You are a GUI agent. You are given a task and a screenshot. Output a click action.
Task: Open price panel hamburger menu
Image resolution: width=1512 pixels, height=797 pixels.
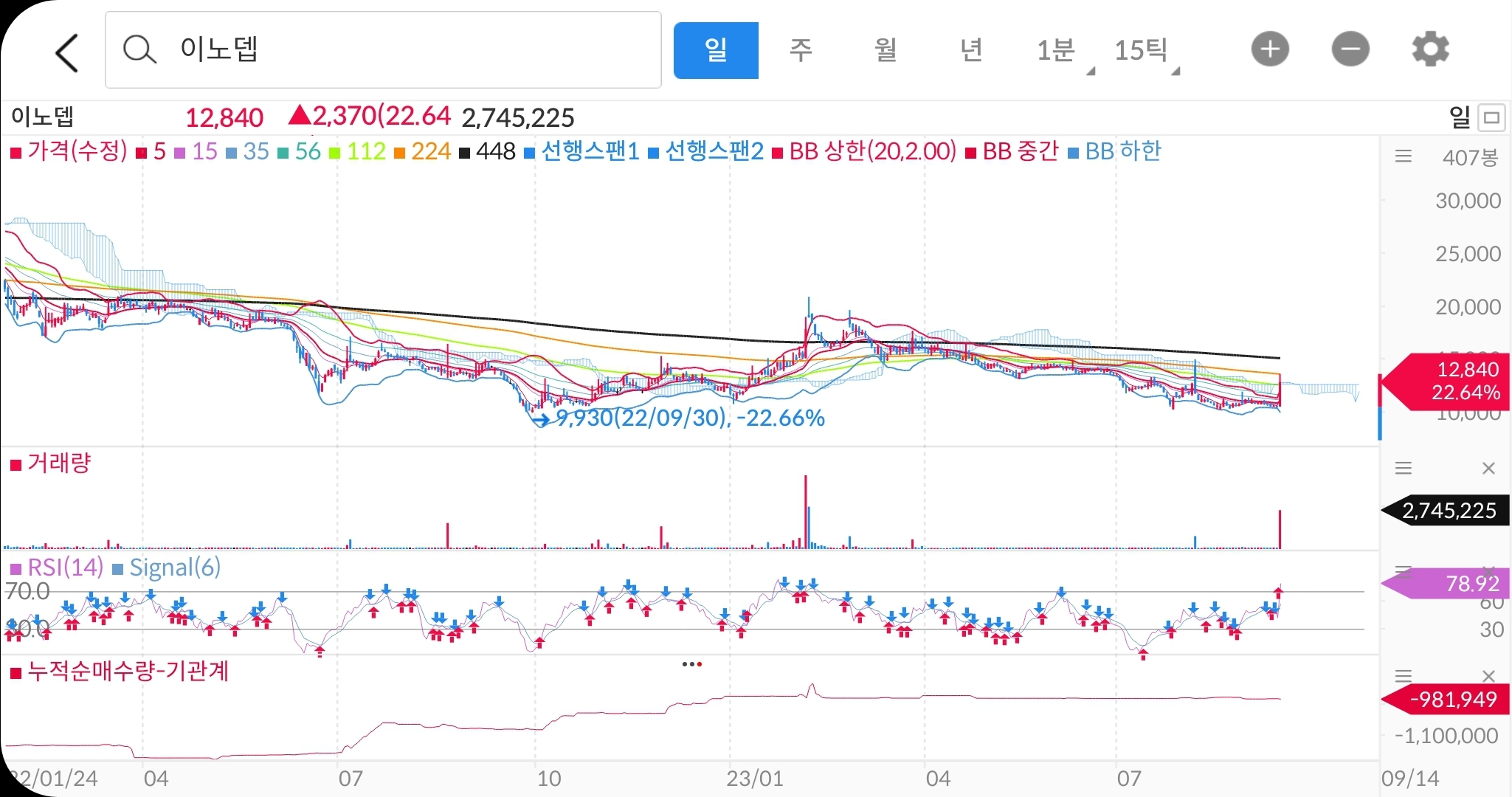[1403, 156]
